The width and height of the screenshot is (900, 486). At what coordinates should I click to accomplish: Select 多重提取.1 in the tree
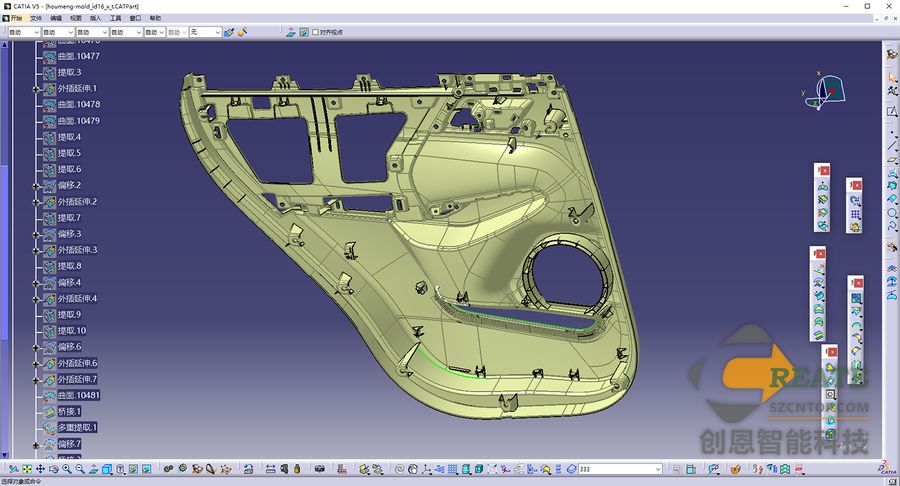77,428
